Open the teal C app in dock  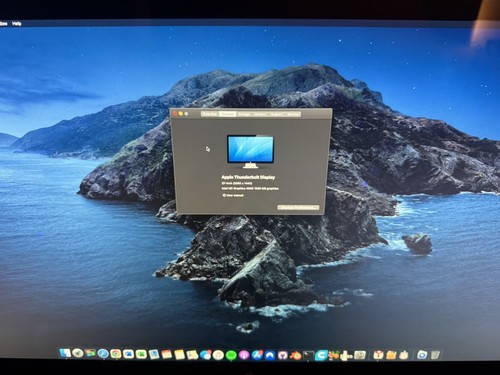point(321,355)
